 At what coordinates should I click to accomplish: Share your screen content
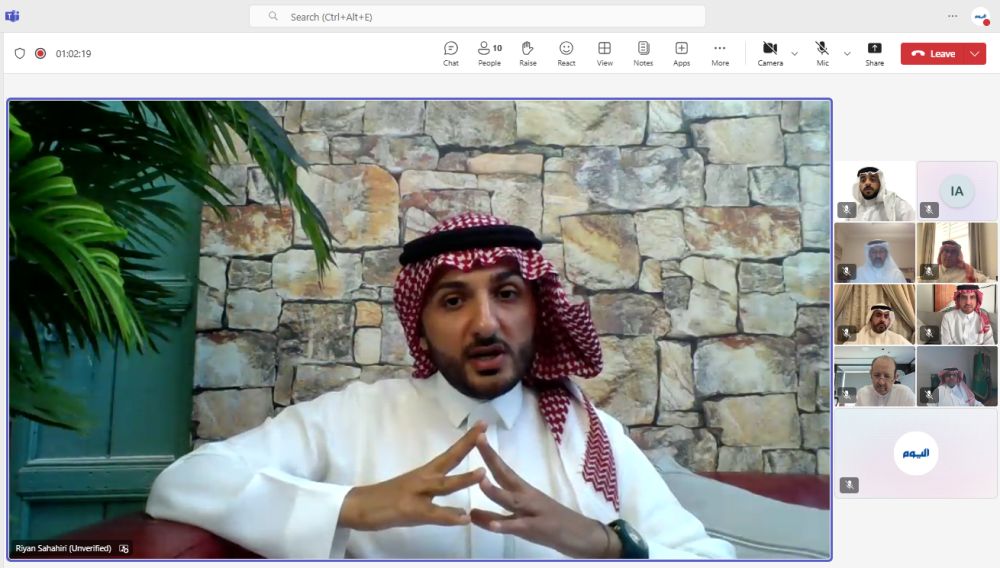(874, 53)
